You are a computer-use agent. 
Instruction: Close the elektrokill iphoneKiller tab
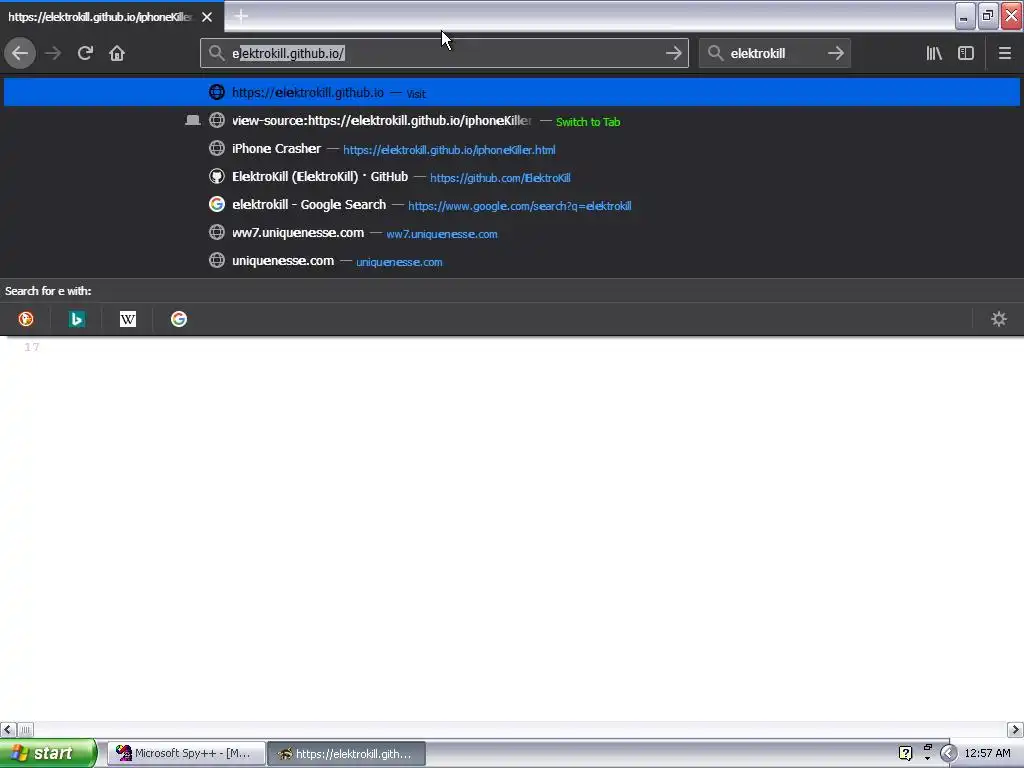pyautogui.click(x=207, y=17)
